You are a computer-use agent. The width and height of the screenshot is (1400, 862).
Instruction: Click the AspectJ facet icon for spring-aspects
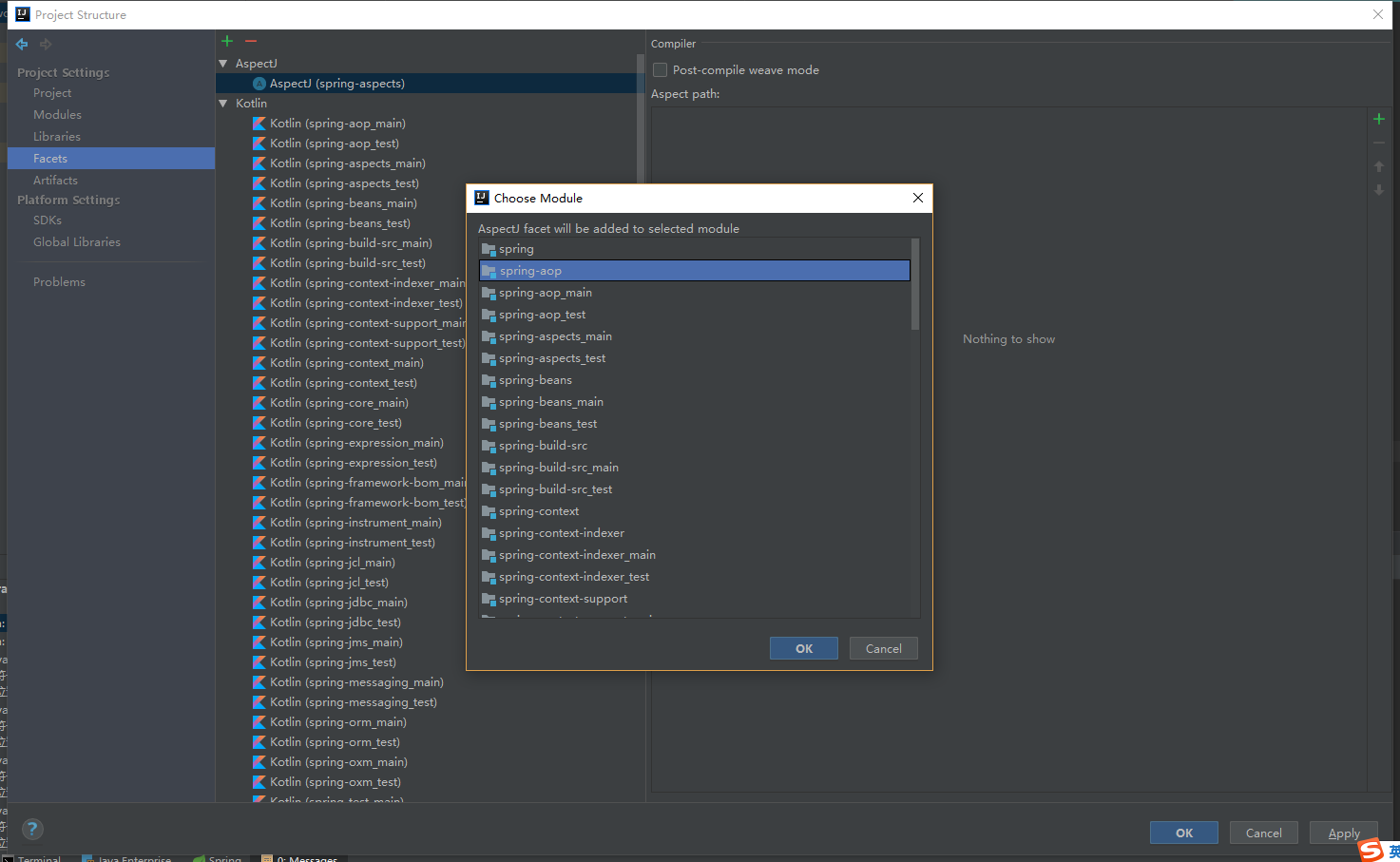click(x=259, y=84)
